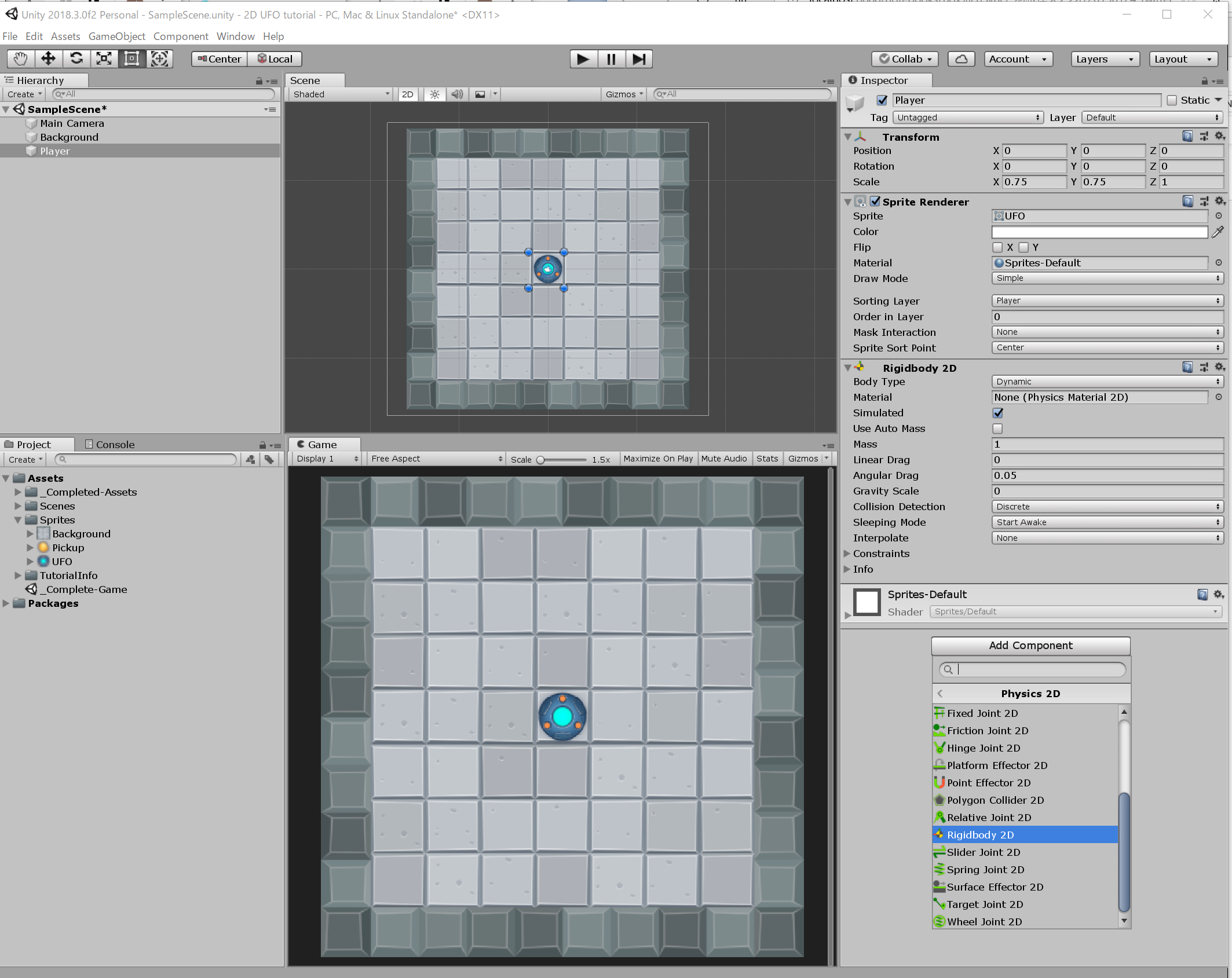Check the Flip X checkbox
The width and height of the screenshot is (1232, 978).
[997, 247]
